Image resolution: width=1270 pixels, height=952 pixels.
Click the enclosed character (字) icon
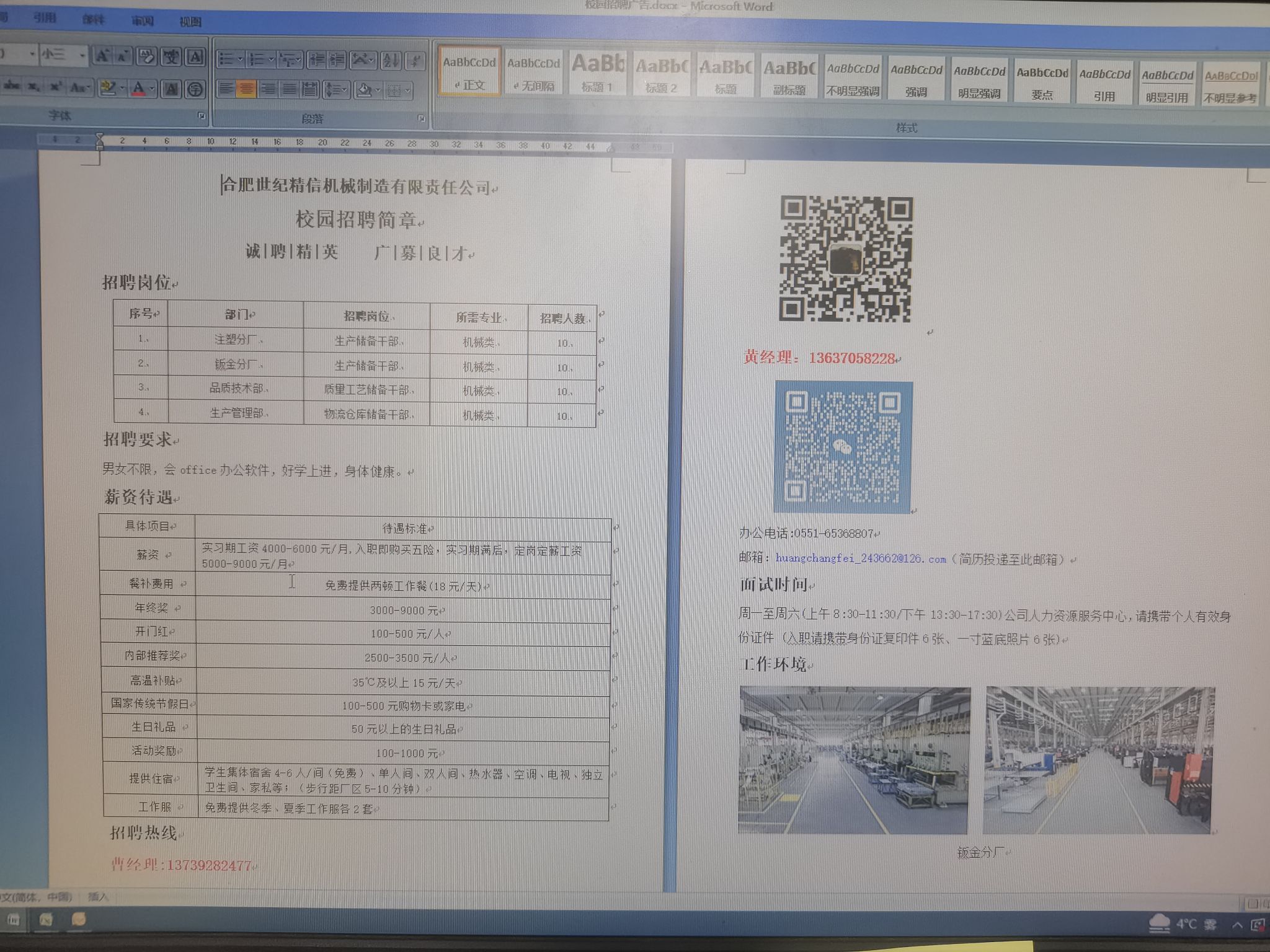click(x=195, y=90)
